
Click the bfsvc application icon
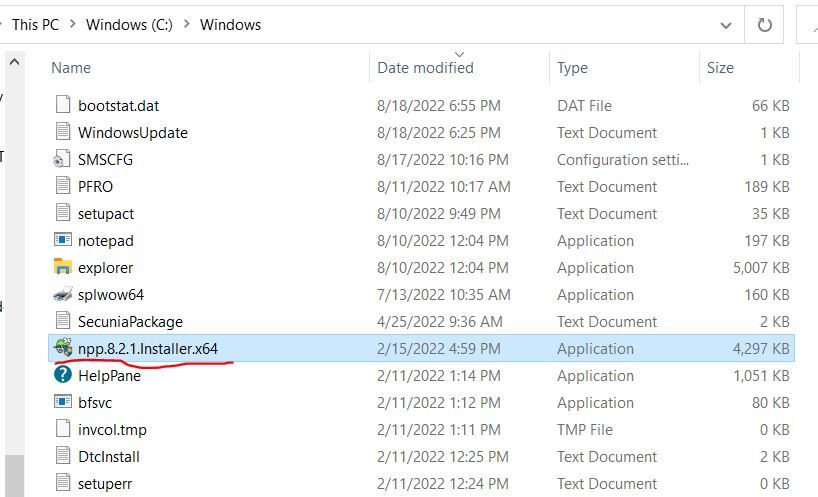tap(63, 402)
